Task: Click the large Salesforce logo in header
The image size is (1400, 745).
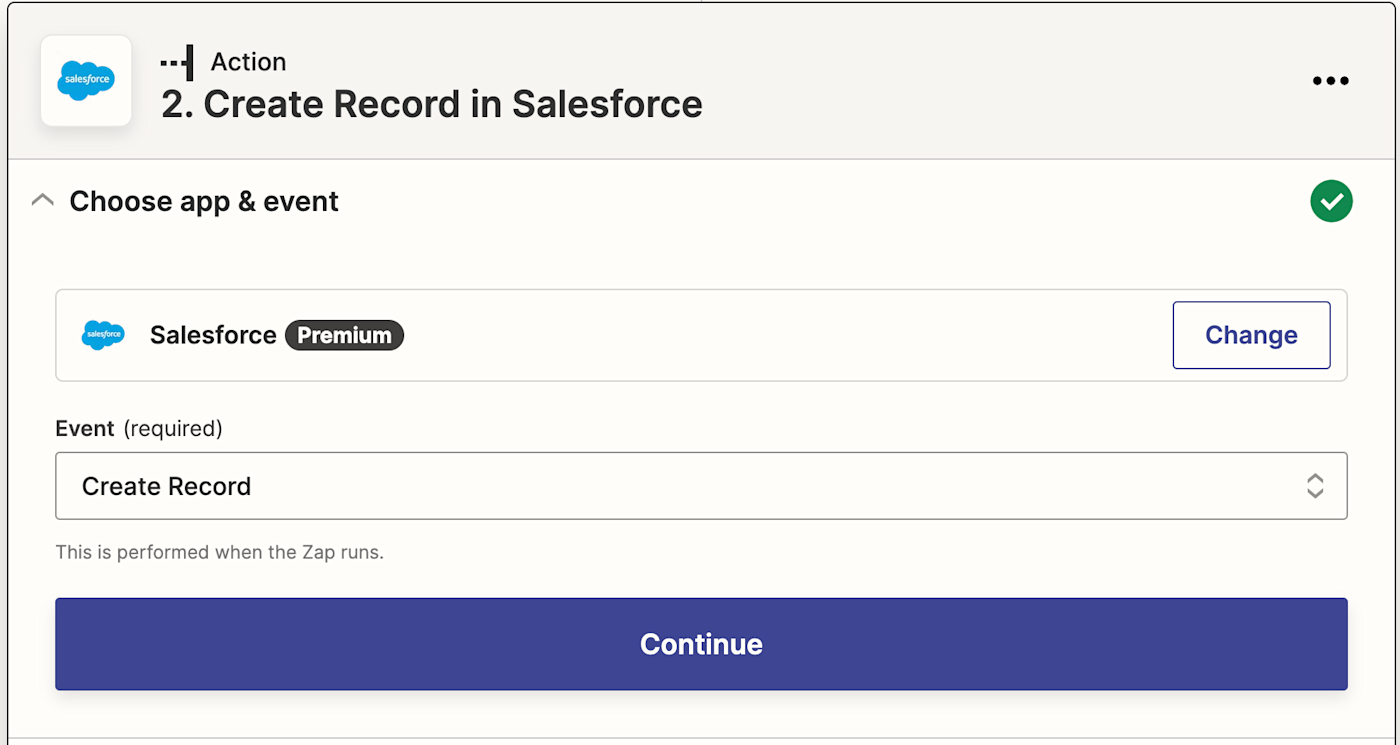Action: (x=86, y=81)
